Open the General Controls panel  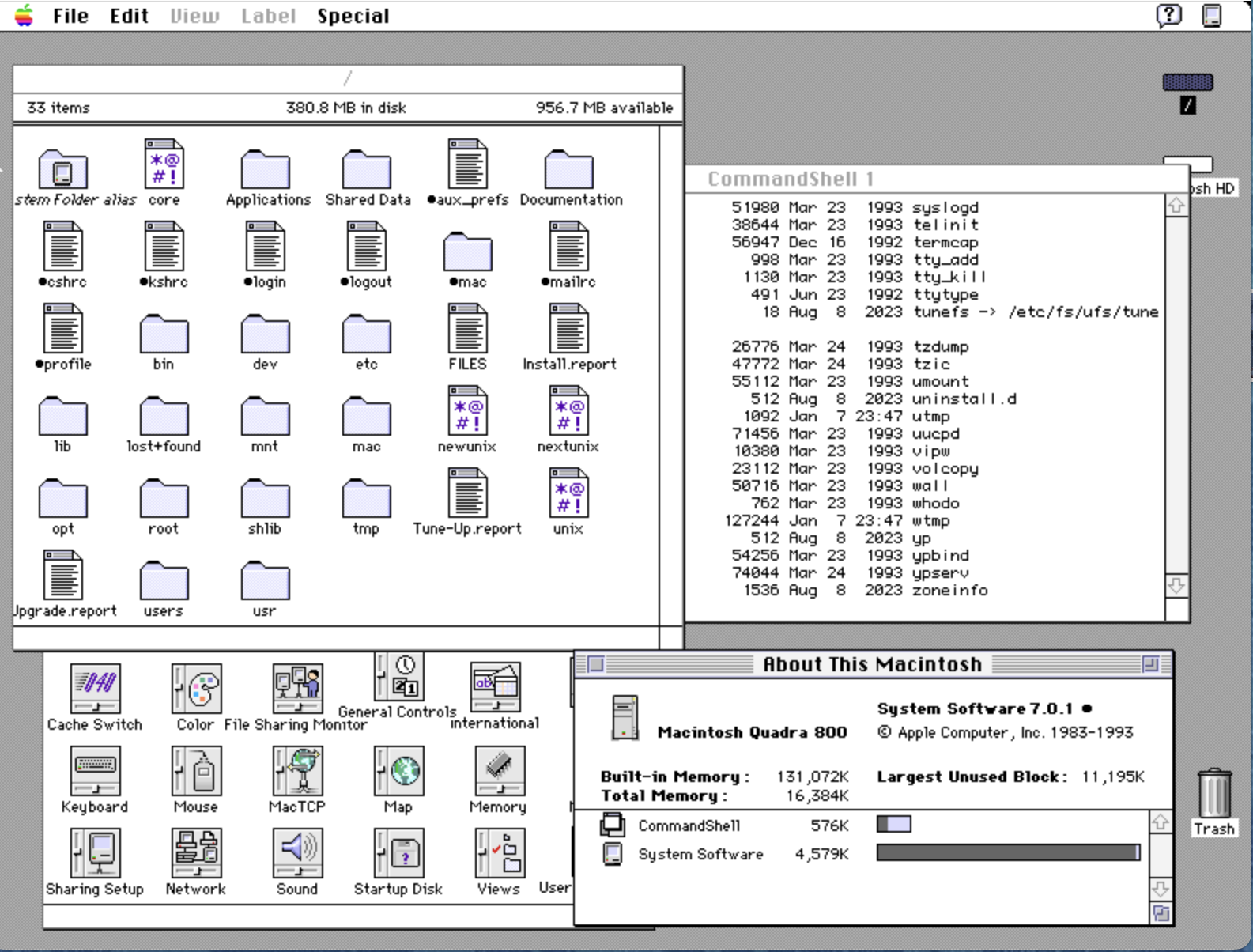pos(398,676)
